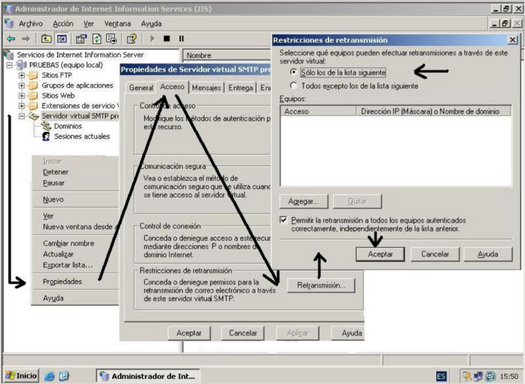525x384 pixels.
Task: Collapse the PRUEBAS (equipo local) node
Action: pyautogui.click(x=9, y=65)
